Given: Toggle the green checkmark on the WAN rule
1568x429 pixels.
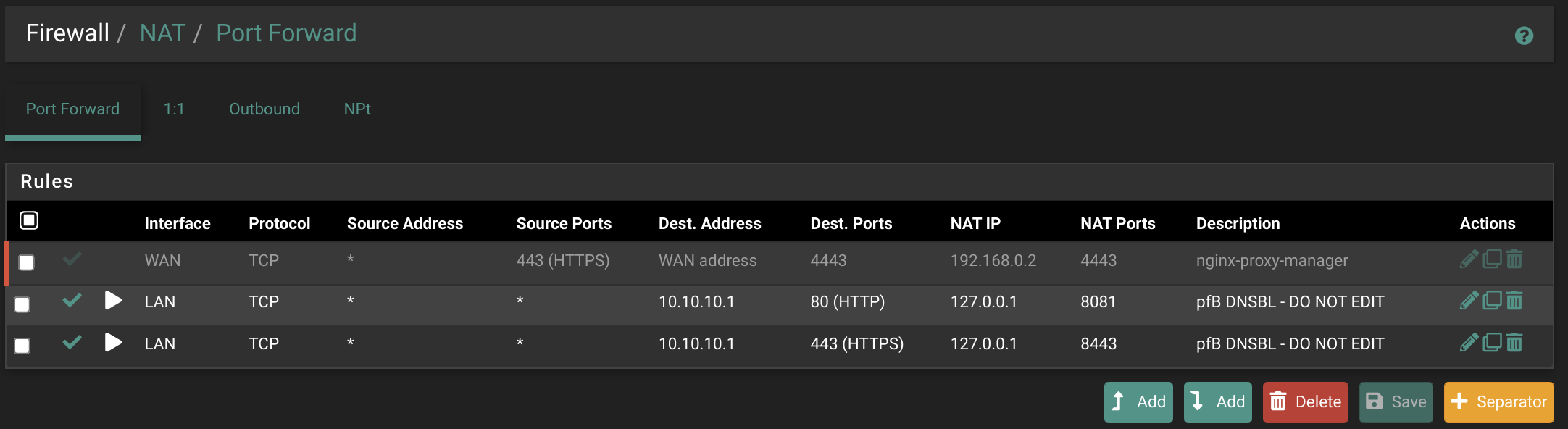Looking at the screenshot, I should (72, 259).
